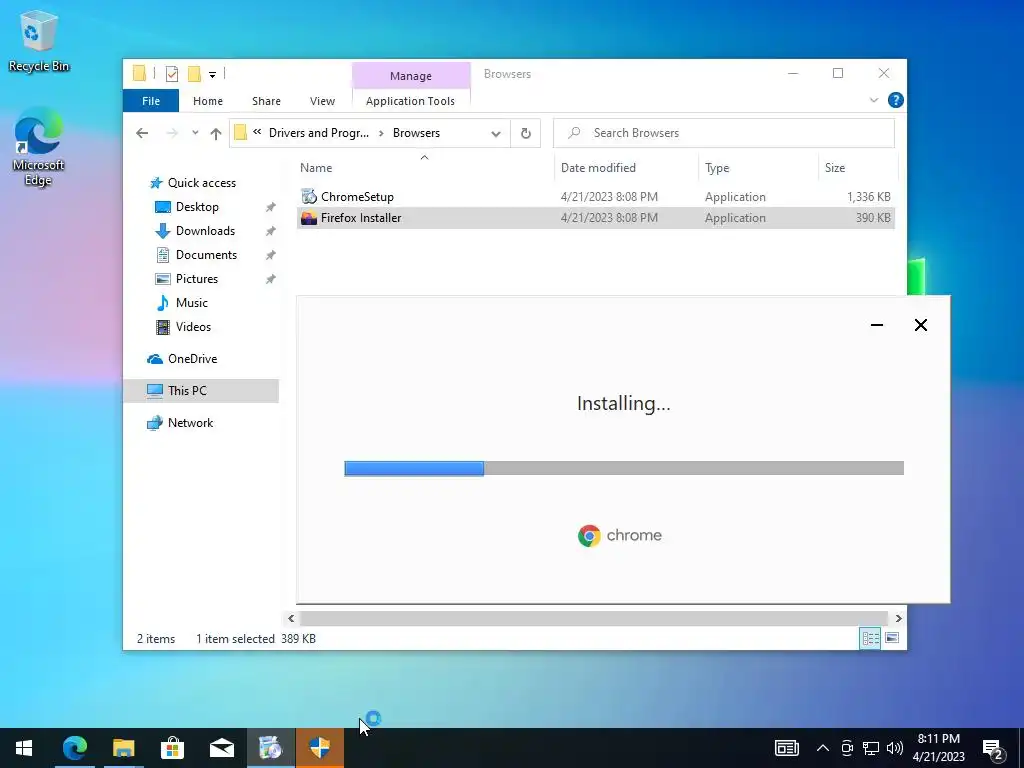Screen dimensions: 1024x768
Task: Open Mail app from taskbar
Action: (221, 748)
